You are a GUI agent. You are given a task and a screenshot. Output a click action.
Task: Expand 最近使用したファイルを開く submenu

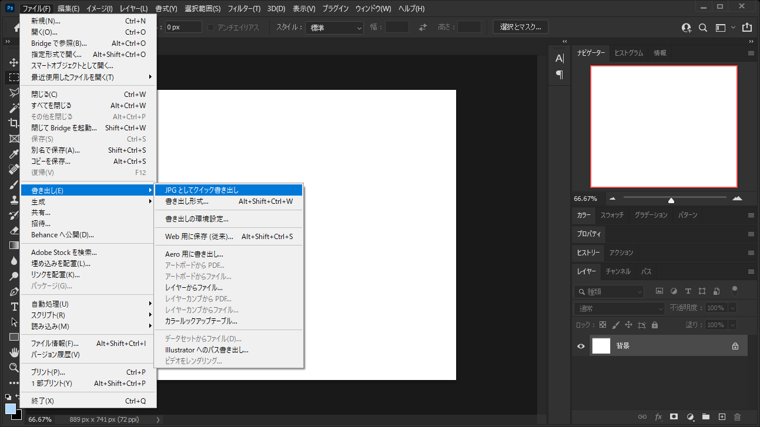(88, 77)
